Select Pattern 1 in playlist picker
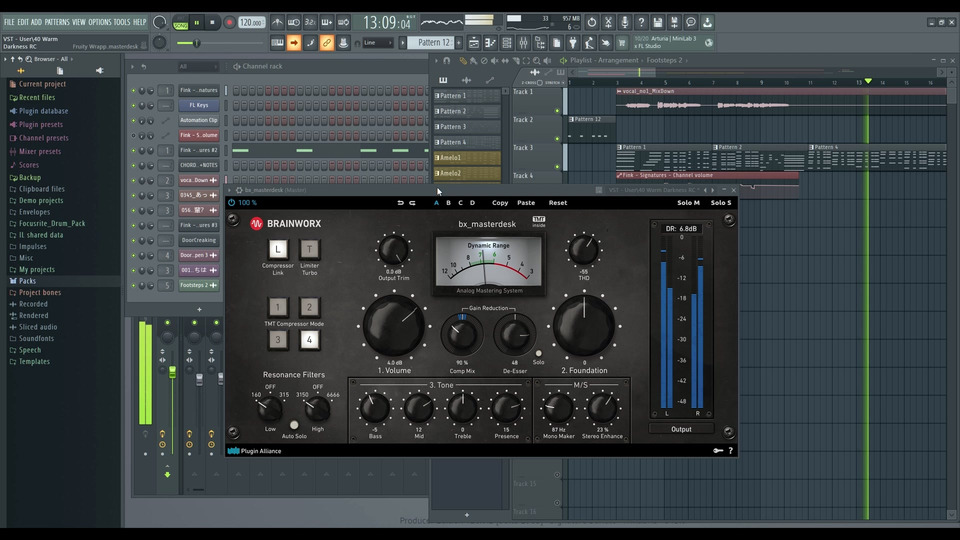Screen dimensions: 960x540 pyautogui.click(x=467, y=96)
